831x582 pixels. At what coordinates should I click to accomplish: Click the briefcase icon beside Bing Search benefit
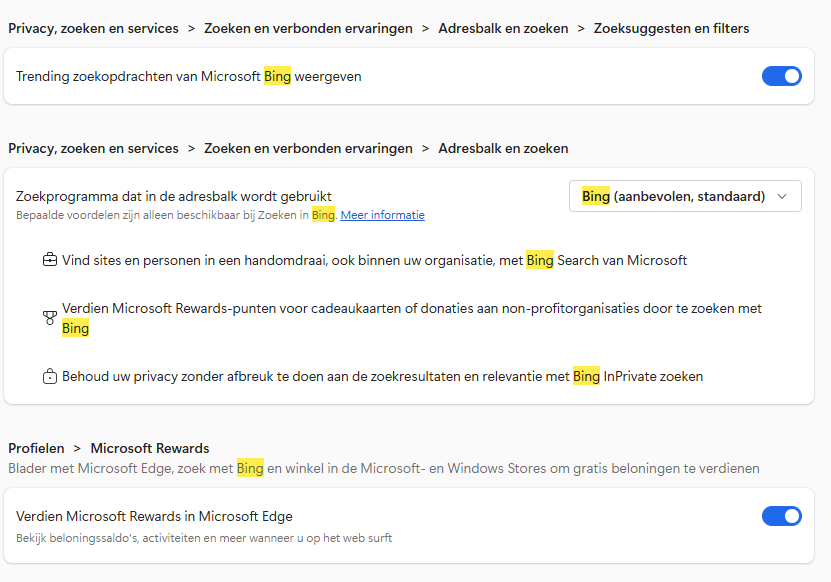click(x=50, y=260)
